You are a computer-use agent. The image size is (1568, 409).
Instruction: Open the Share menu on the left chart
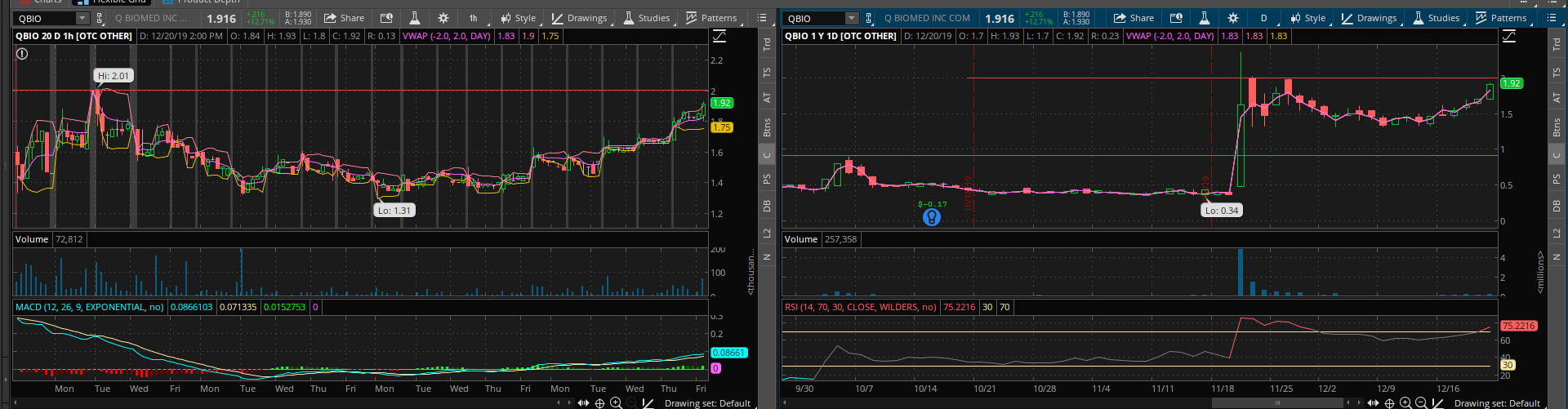(344, 18)
